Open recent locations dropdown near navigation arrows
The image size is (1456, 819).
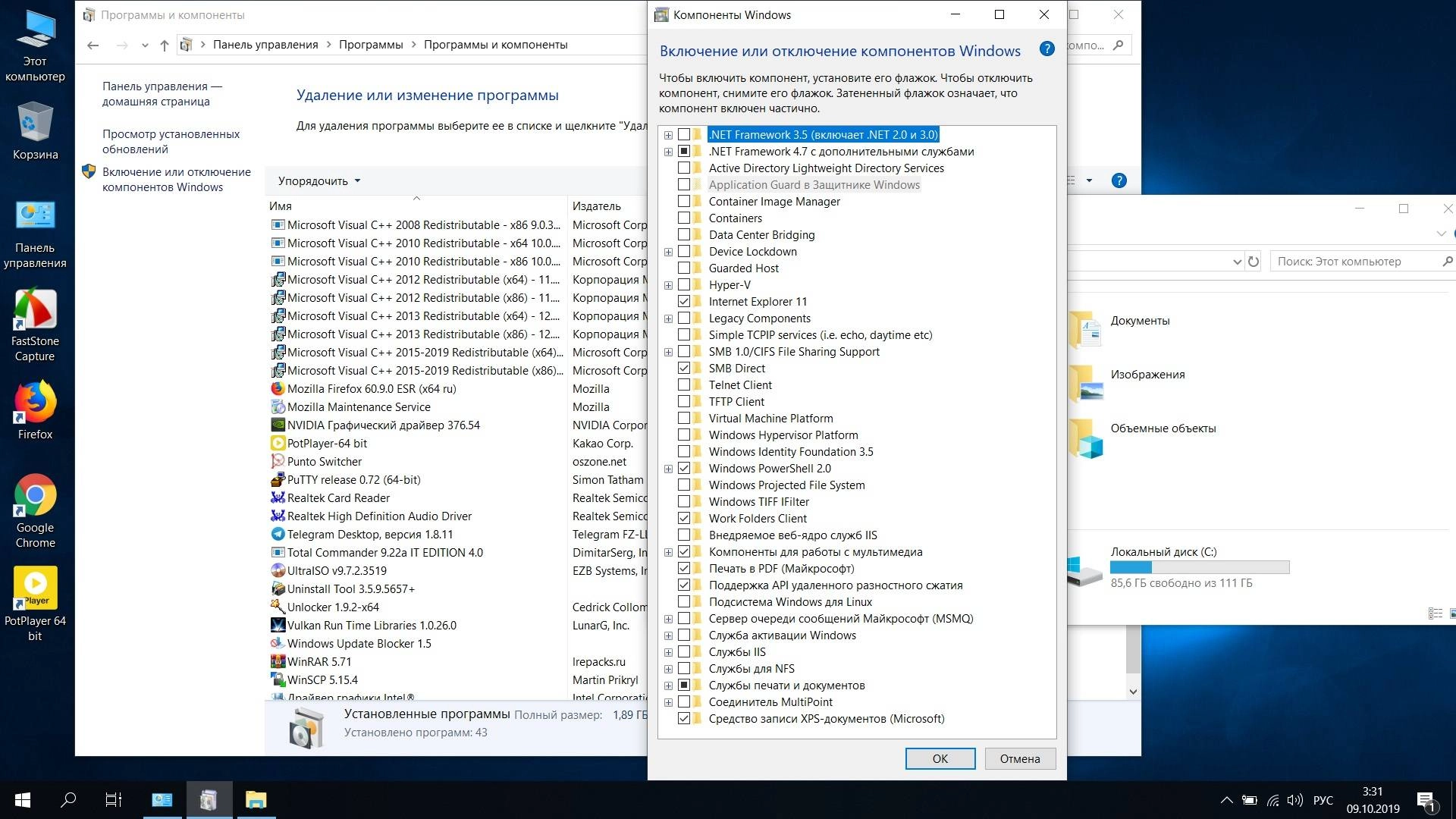tap(145, 45)
